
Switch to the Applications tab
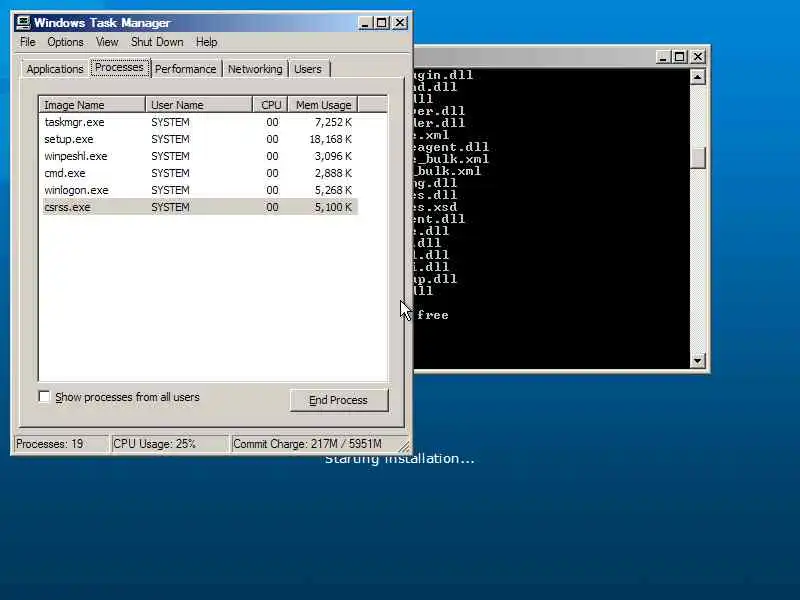tap(55, 69)
